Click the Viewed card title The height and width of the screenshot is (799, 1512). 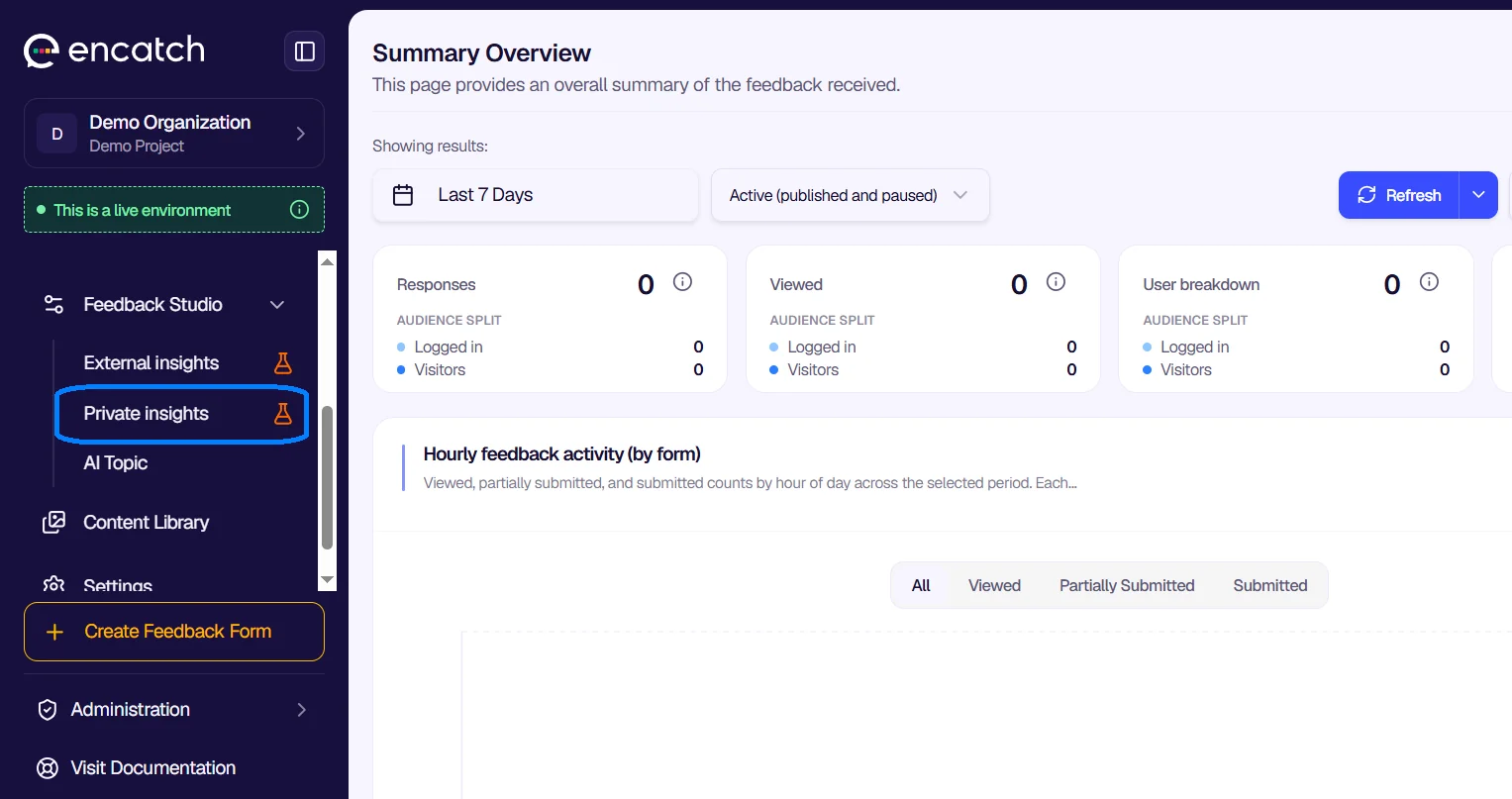(796, 285)
